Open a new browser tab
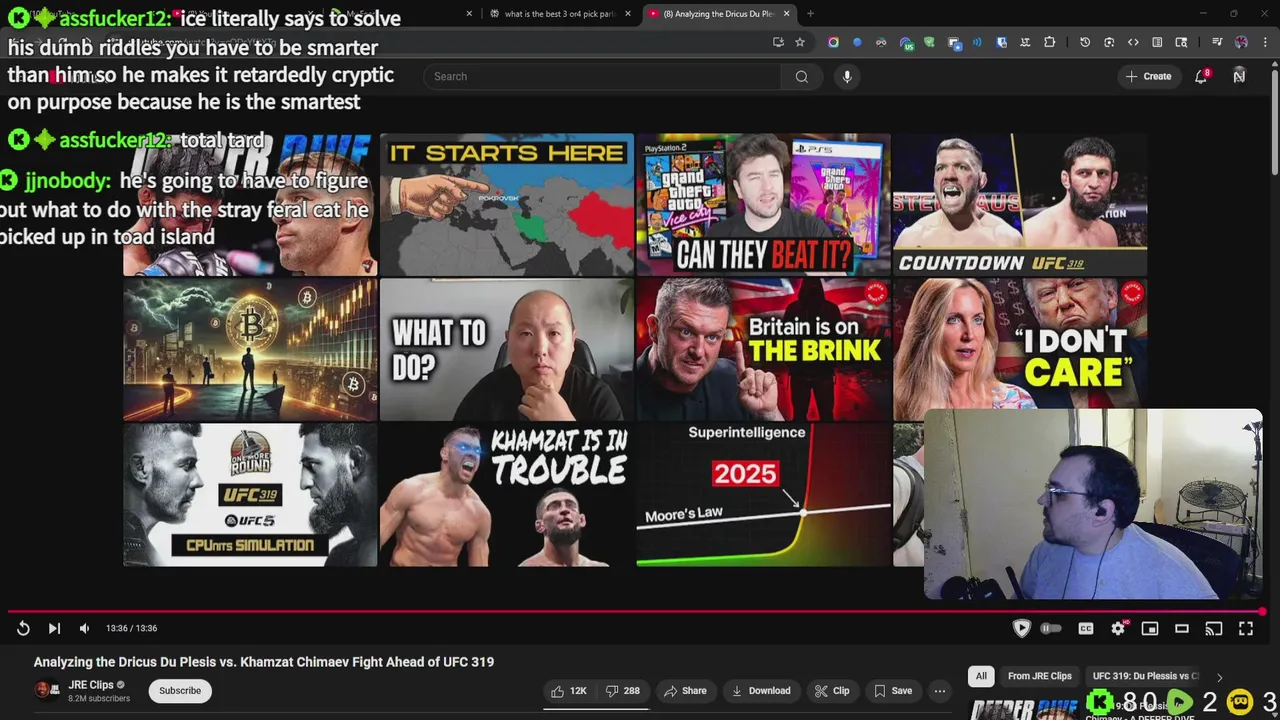 pos(810,14)
